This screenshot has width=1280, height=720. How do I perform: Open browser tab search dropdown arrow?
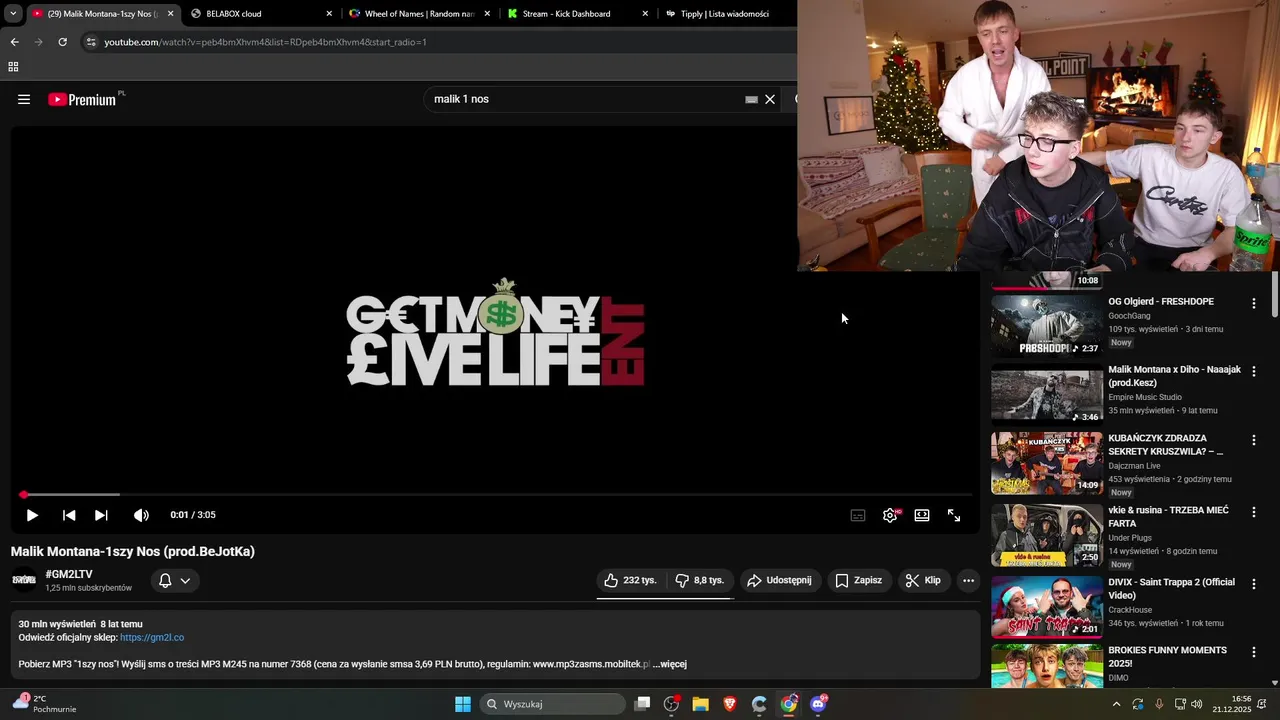[13, 14]
